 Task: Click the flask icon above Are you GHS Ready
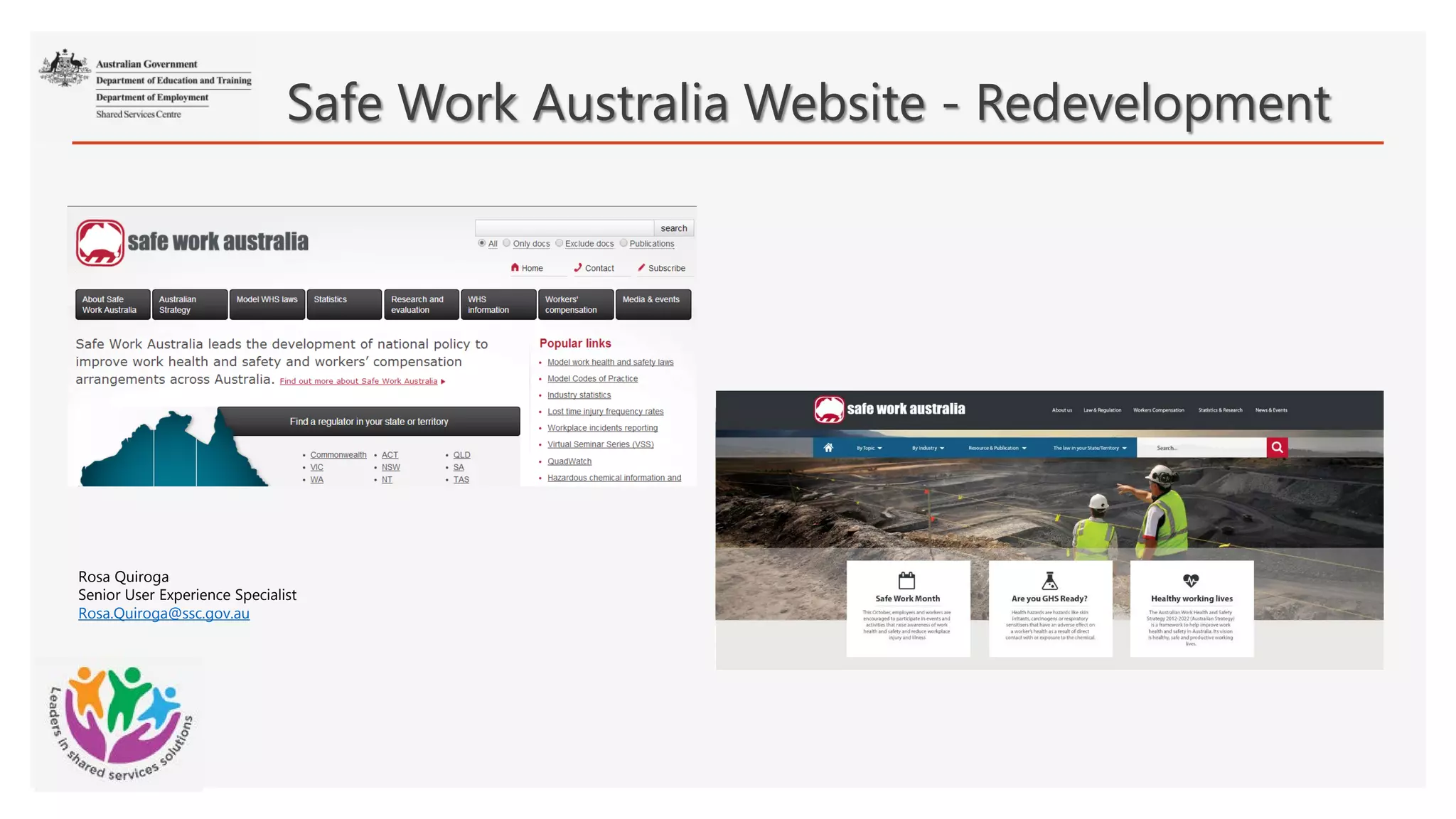tap(1049, 580)
